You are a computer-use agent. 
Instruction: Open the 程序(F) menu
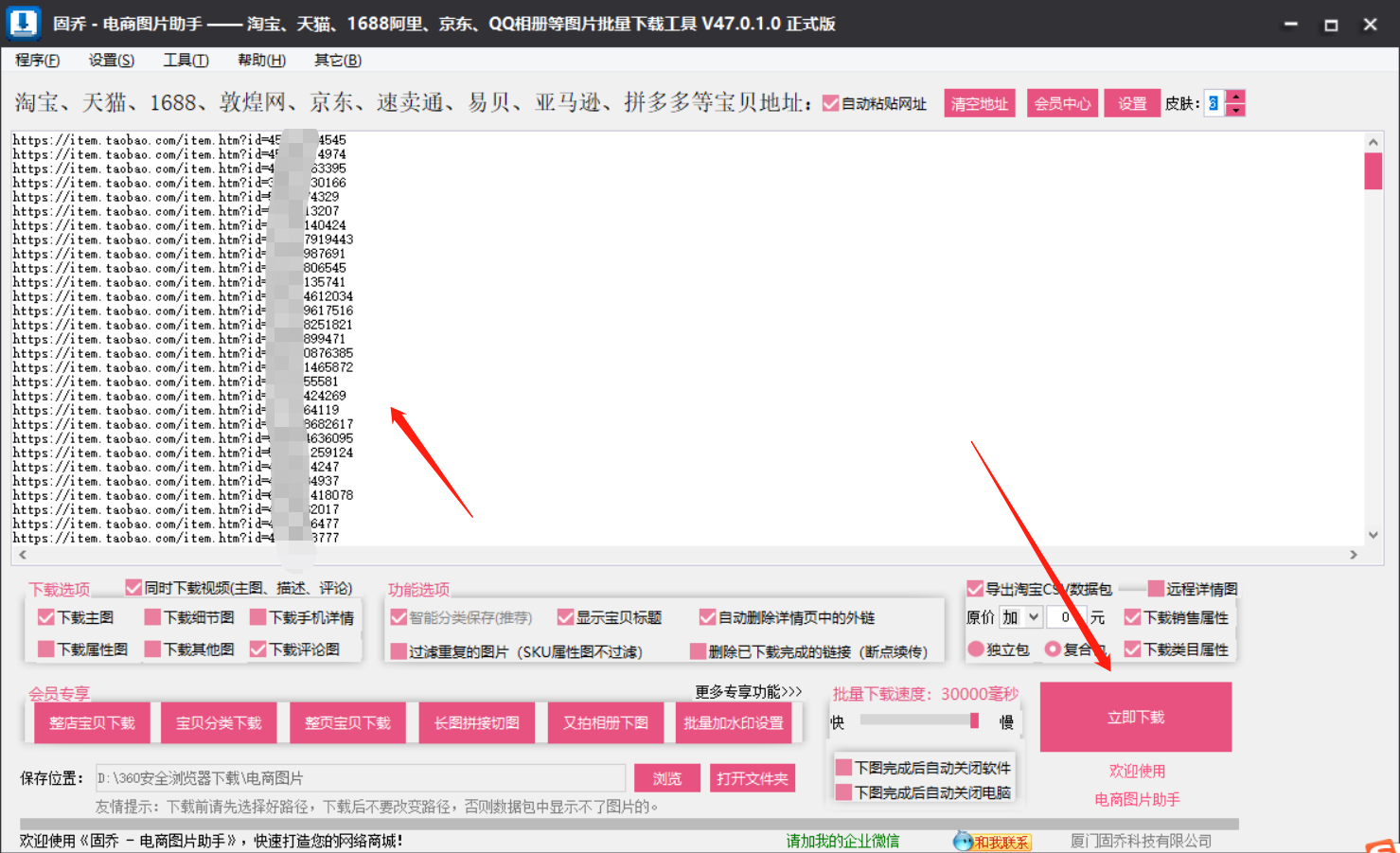38,60
